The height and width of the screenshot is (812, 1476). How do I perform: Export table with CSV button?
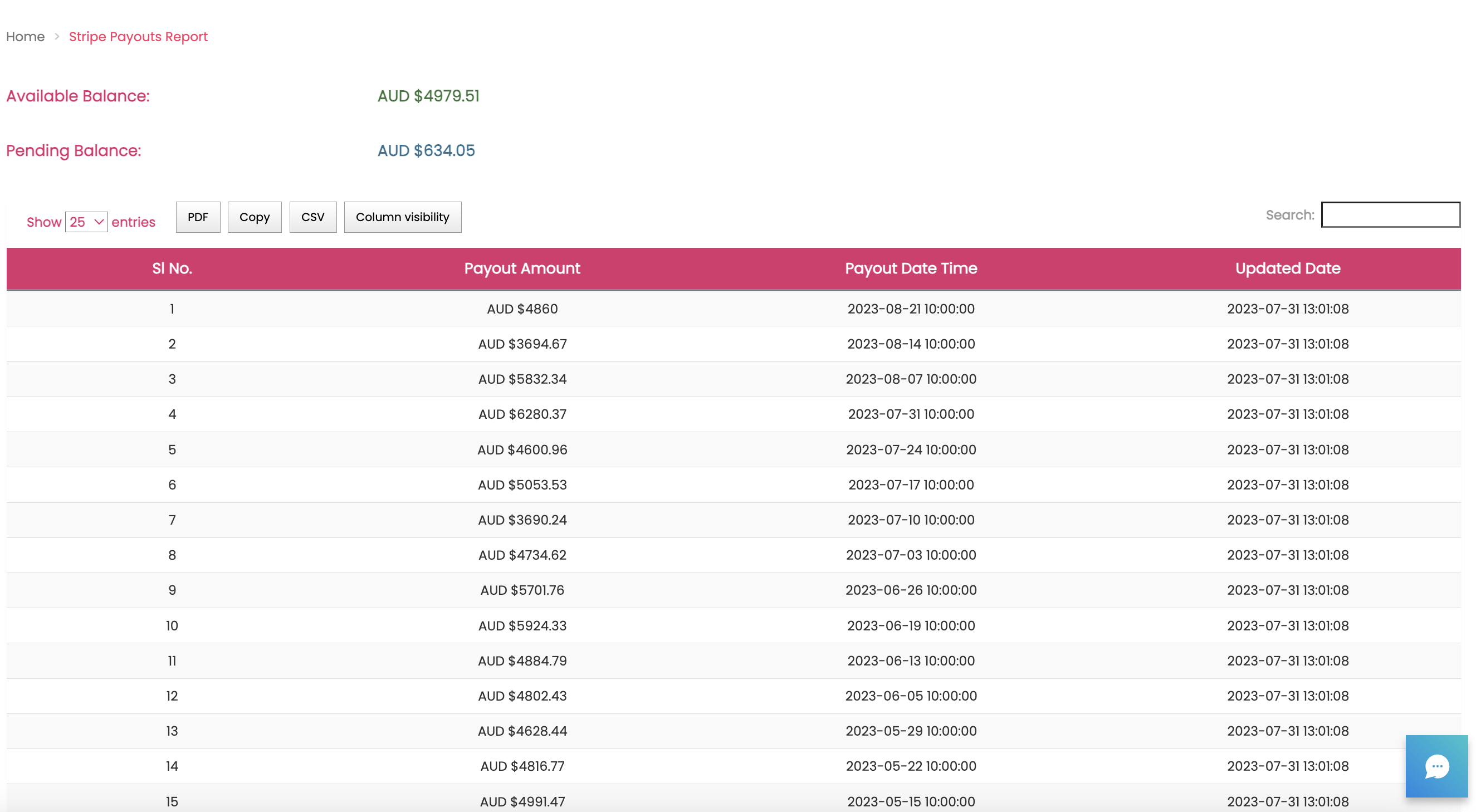(x=312, y=217)
